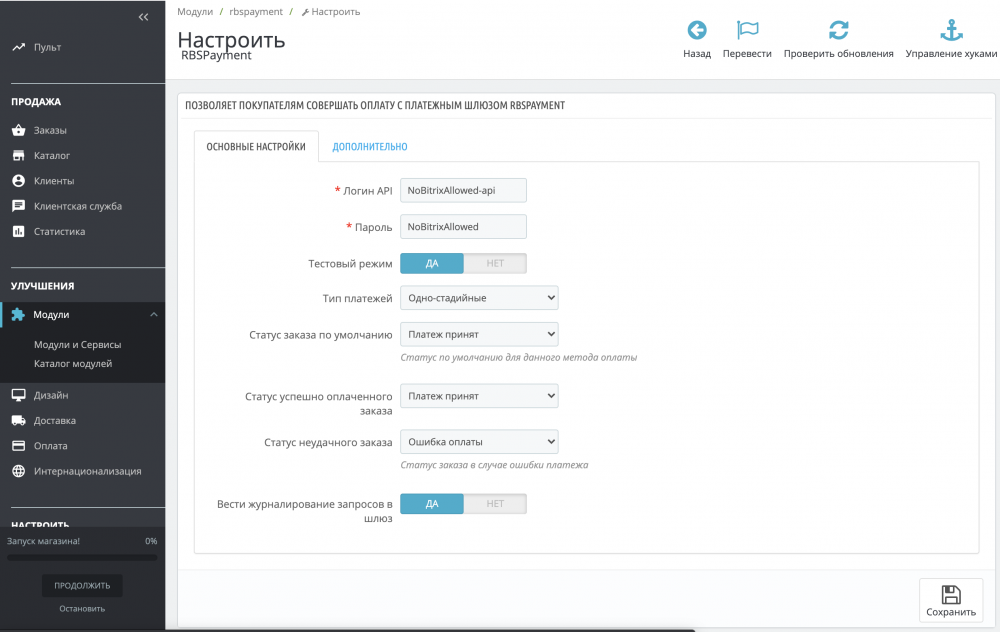
Task: Click the Сохранить floppy disk icon
Action: click(951, 594)
